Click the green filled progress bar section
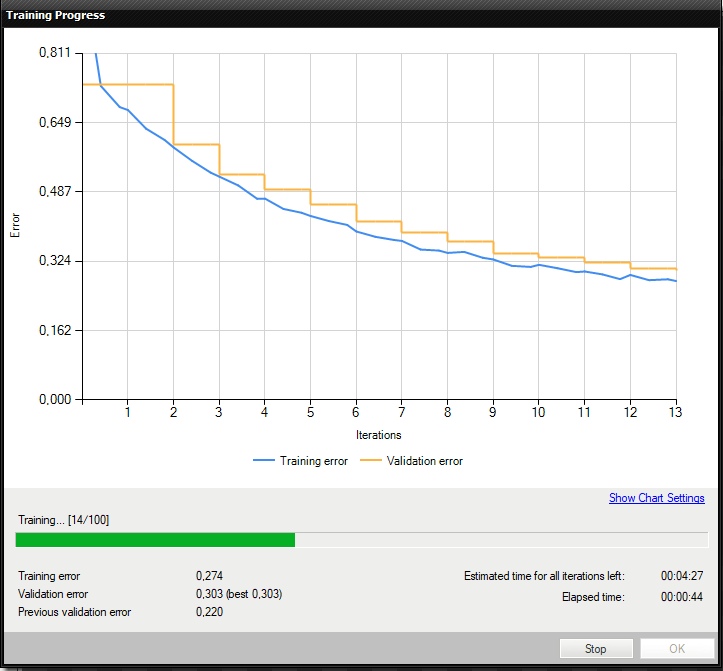 coord(155,540)
